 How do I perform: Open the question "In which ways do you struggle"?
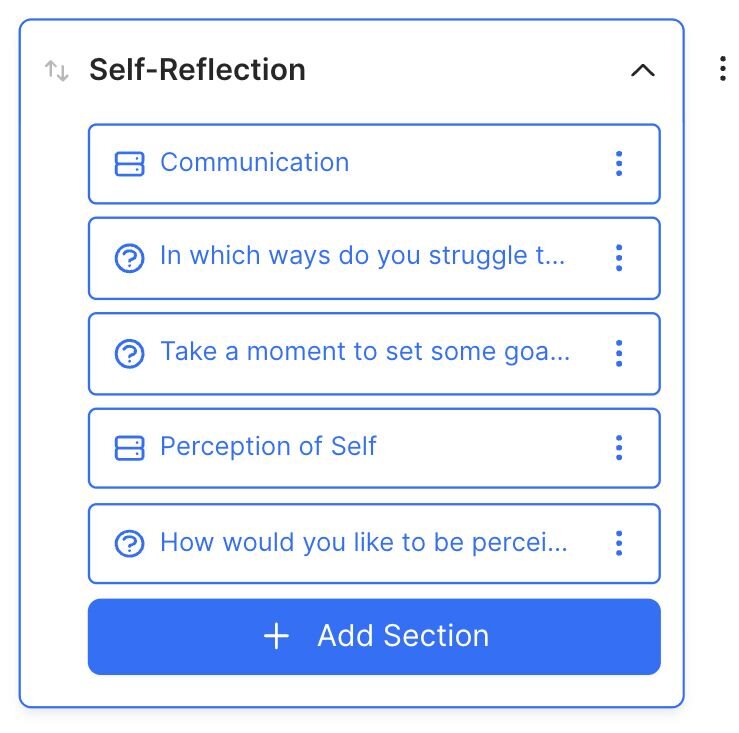pos(362,257)
